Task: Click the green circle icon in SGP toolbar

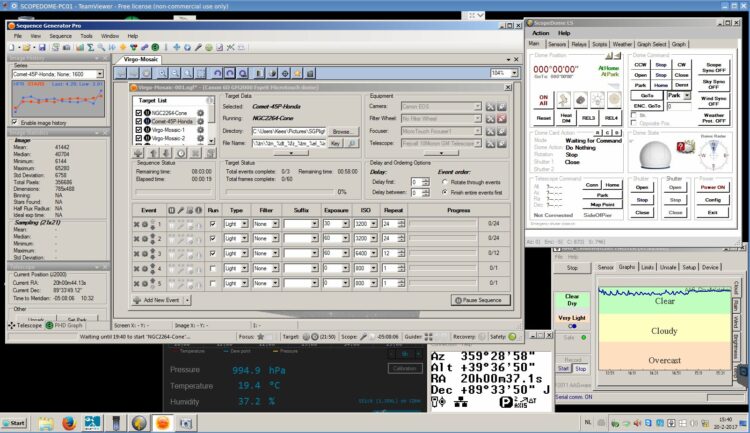Action: coord(155,47)
